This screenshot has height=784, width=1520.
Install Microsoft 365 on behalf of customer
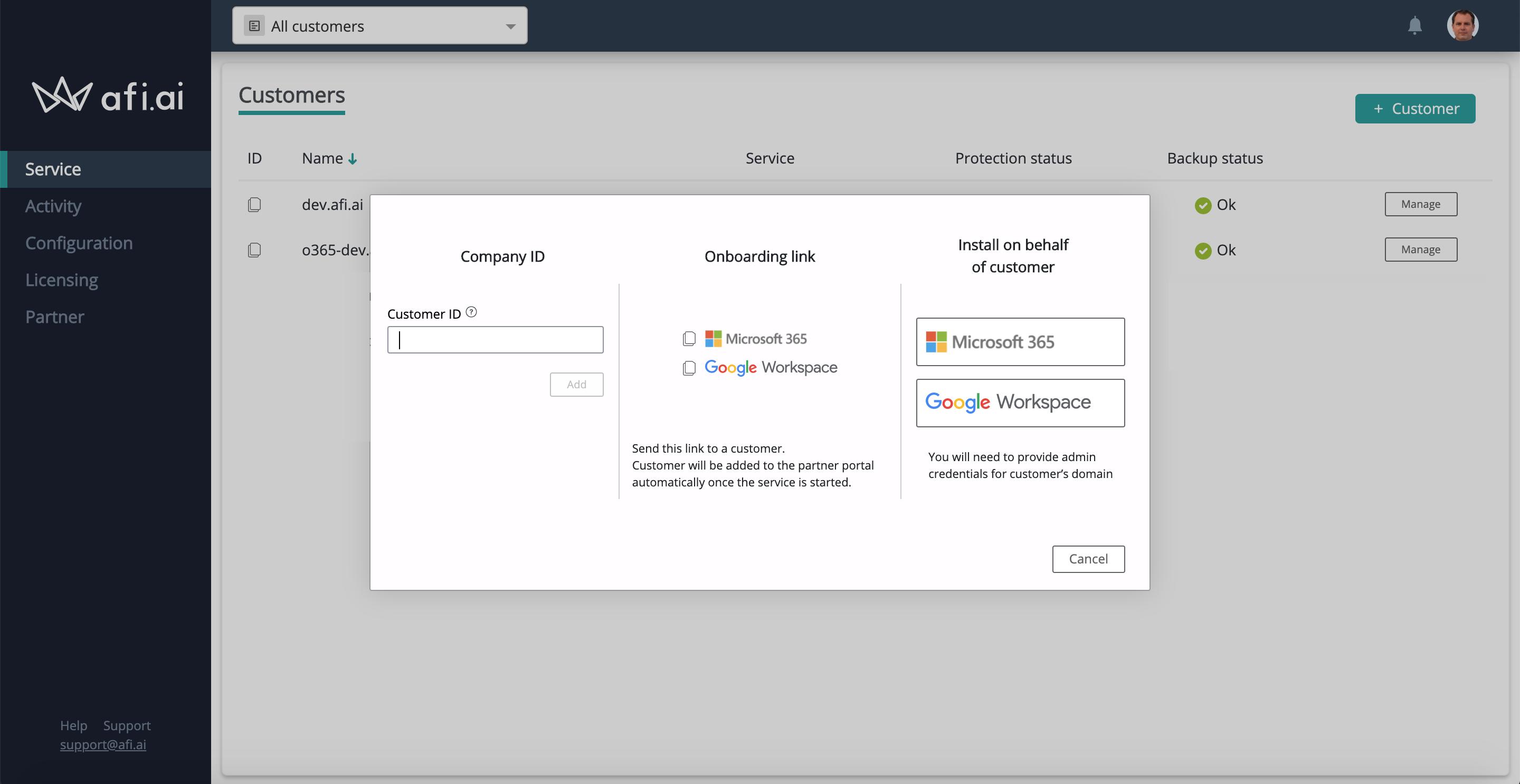tap(1020, 342)
